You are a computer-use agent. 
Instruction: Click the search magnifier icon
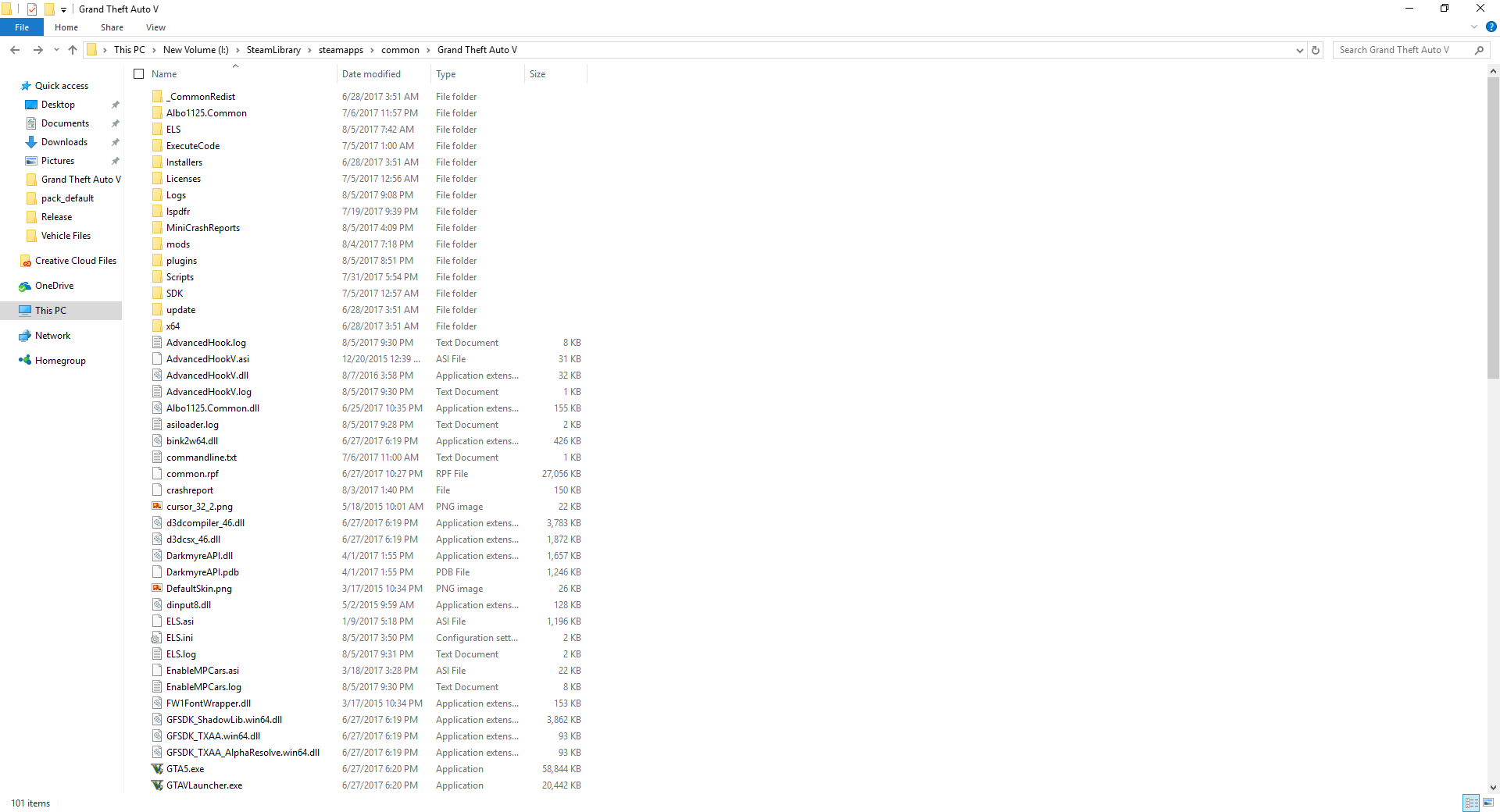point(1479,50)
